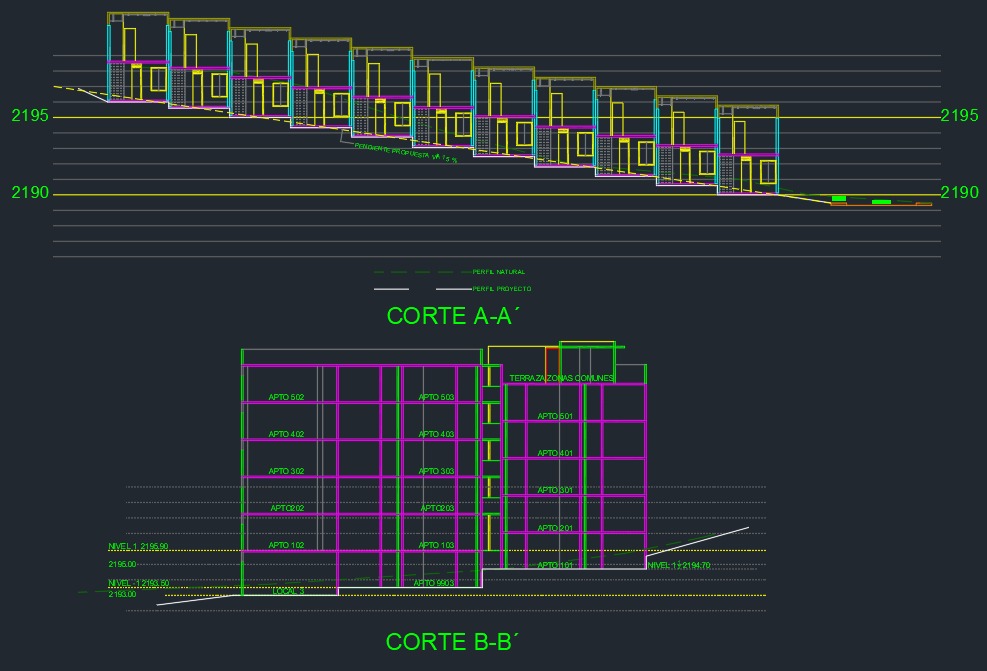987x671 pixels.
Task: Select the APTO 503 label
Action: coord(436,398)
